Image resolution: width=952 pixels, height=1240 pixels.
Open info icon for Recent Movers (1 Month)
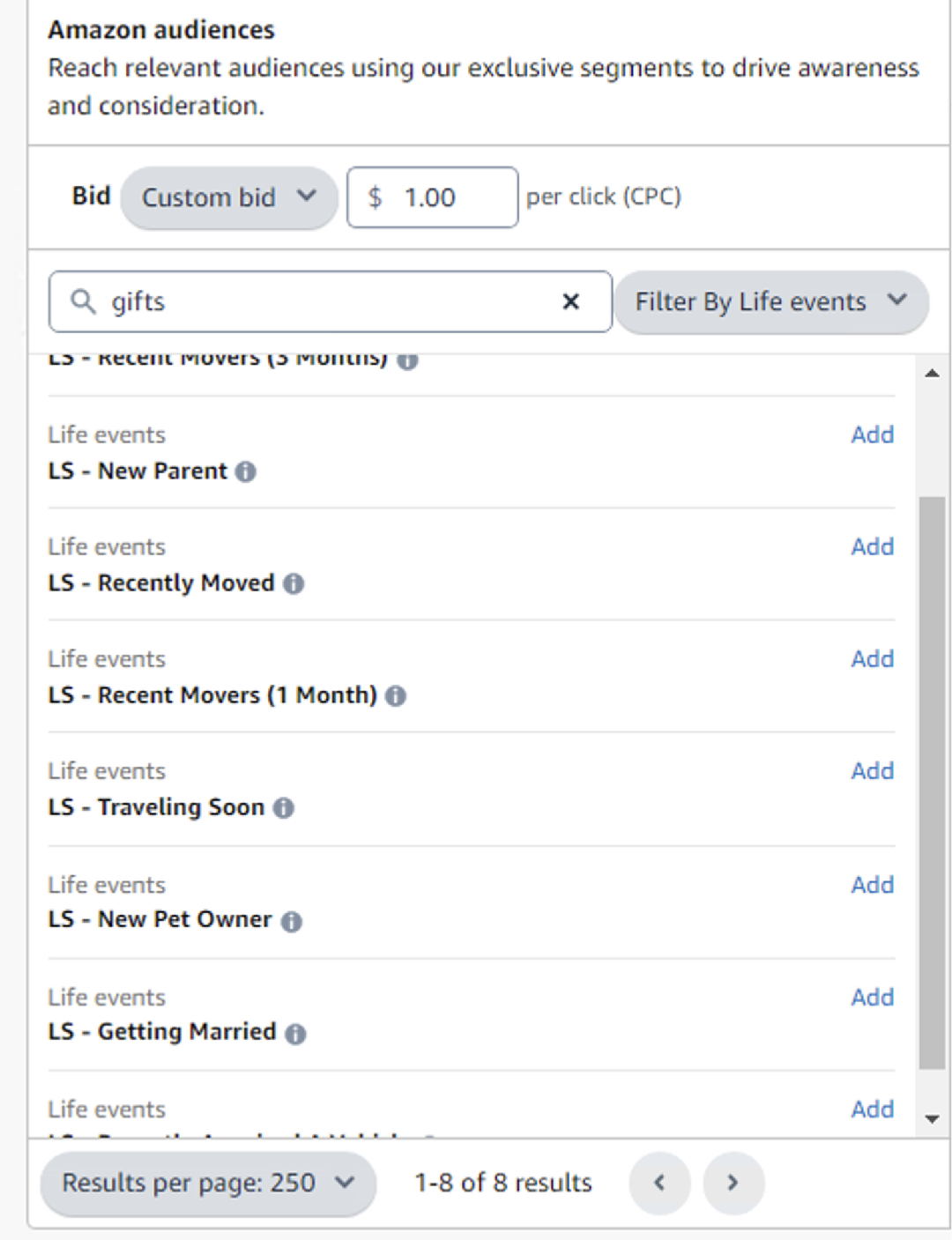[x=397, y=696]
